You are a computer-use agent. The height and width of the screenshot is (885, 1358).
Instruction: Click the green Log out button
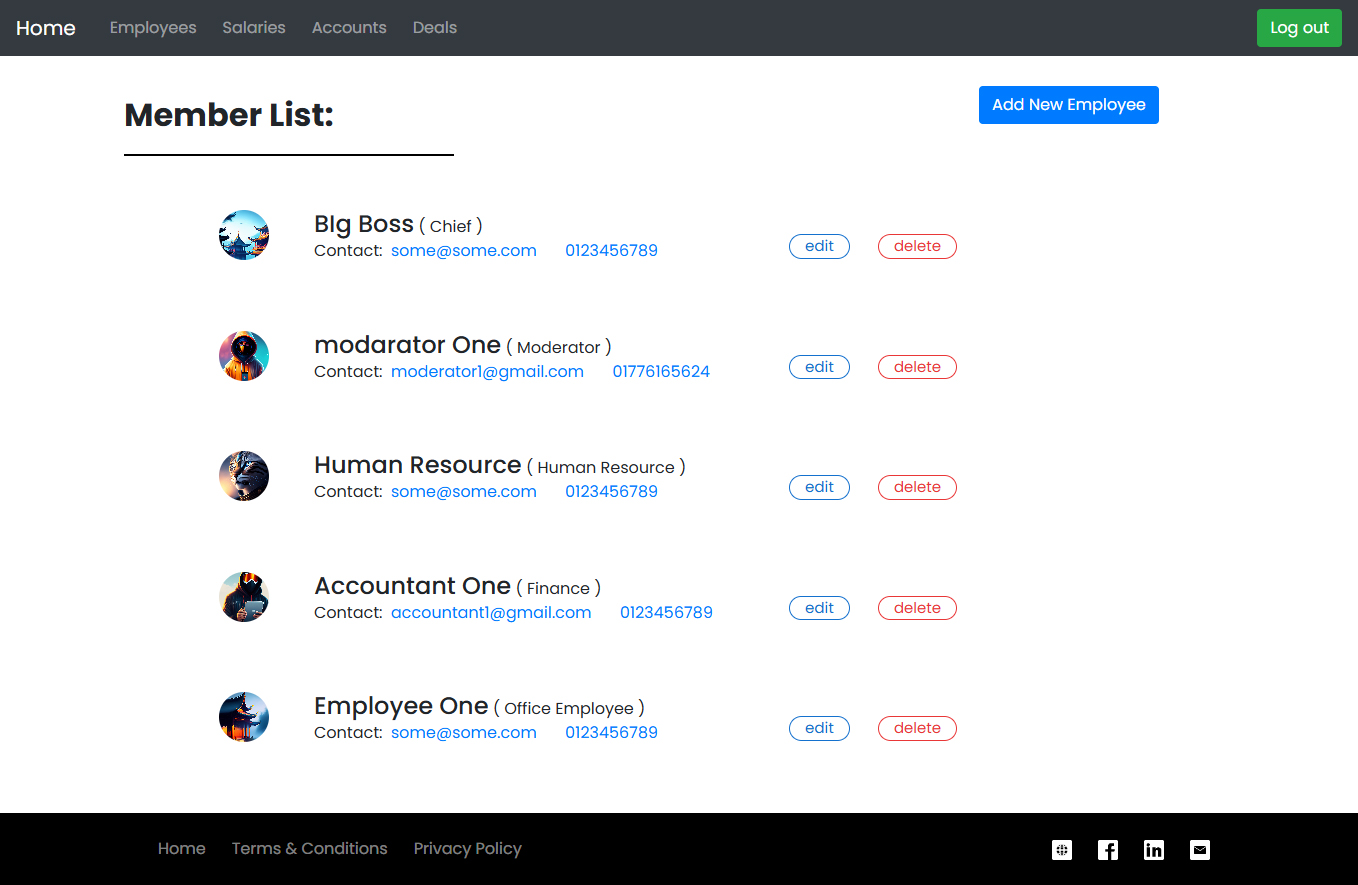(1299, 28)
